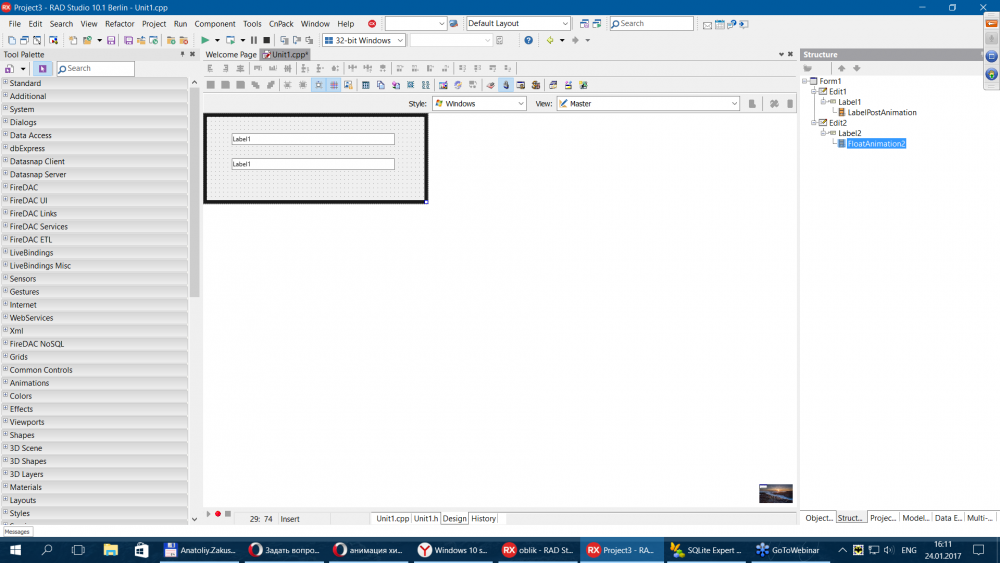Move selected component up in Structure
Viewport: 1000px width, 563px height.
tap(841, 68)
